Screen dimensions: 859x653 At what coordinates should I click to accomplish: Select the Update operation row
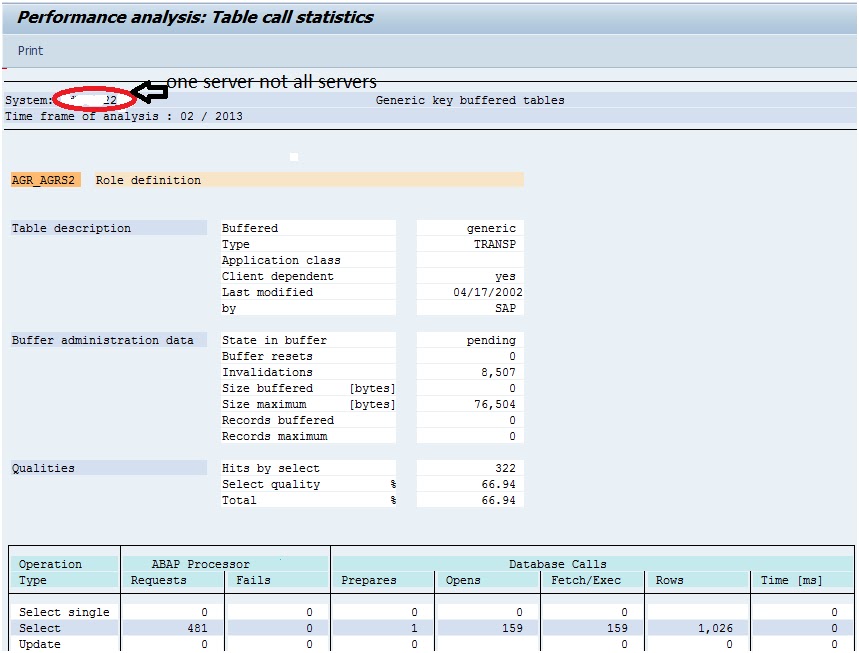[x=40, y=643]
